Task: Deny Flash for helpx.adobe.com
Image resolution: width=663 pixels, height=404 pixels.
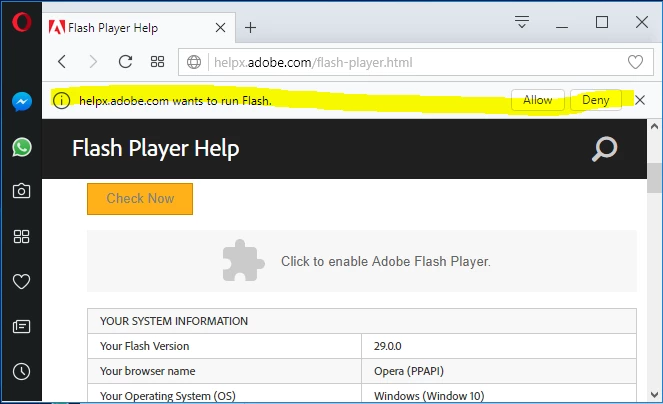Action: tap(595, 100)
